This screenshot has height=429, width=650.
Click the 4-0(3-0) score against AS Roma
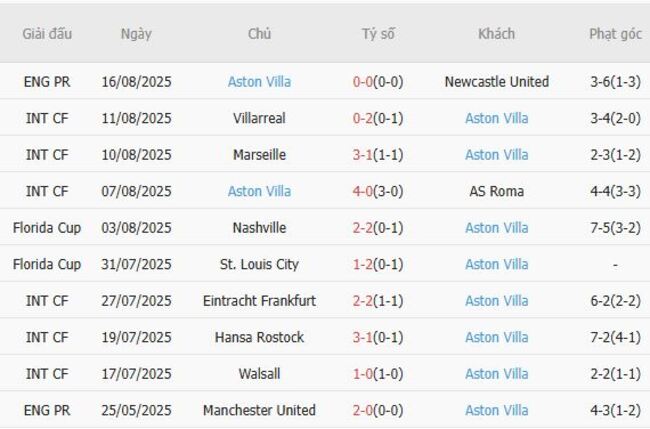coord(378,191)
